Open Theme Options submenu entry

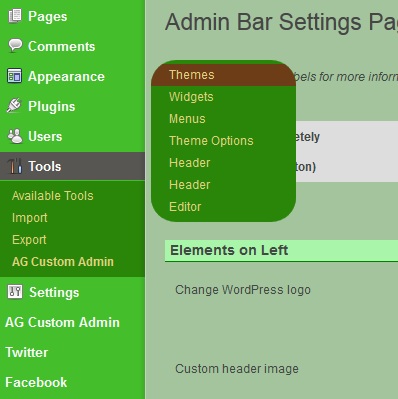[211, 141]
